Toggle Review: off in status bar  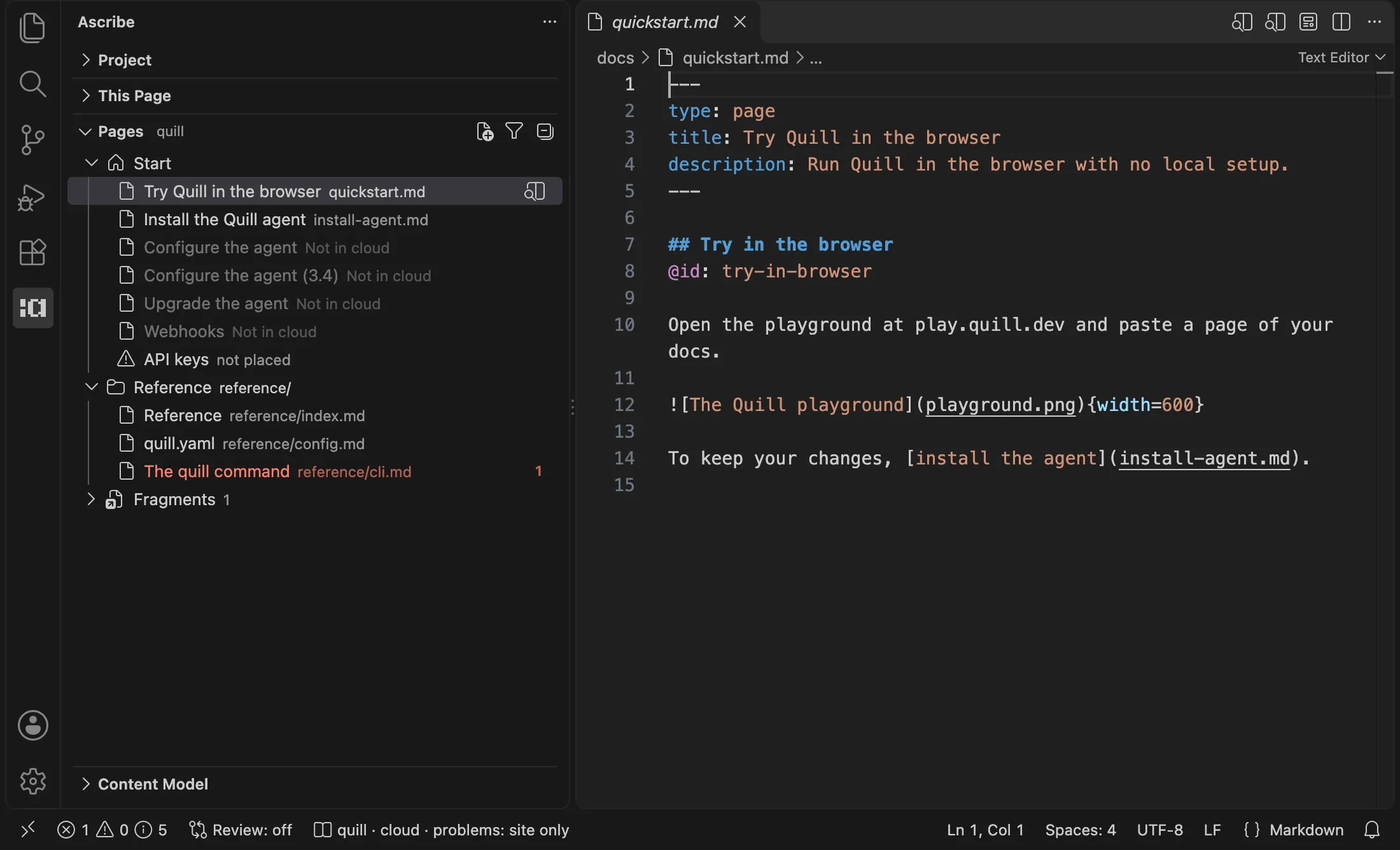[x=241, y=830]
